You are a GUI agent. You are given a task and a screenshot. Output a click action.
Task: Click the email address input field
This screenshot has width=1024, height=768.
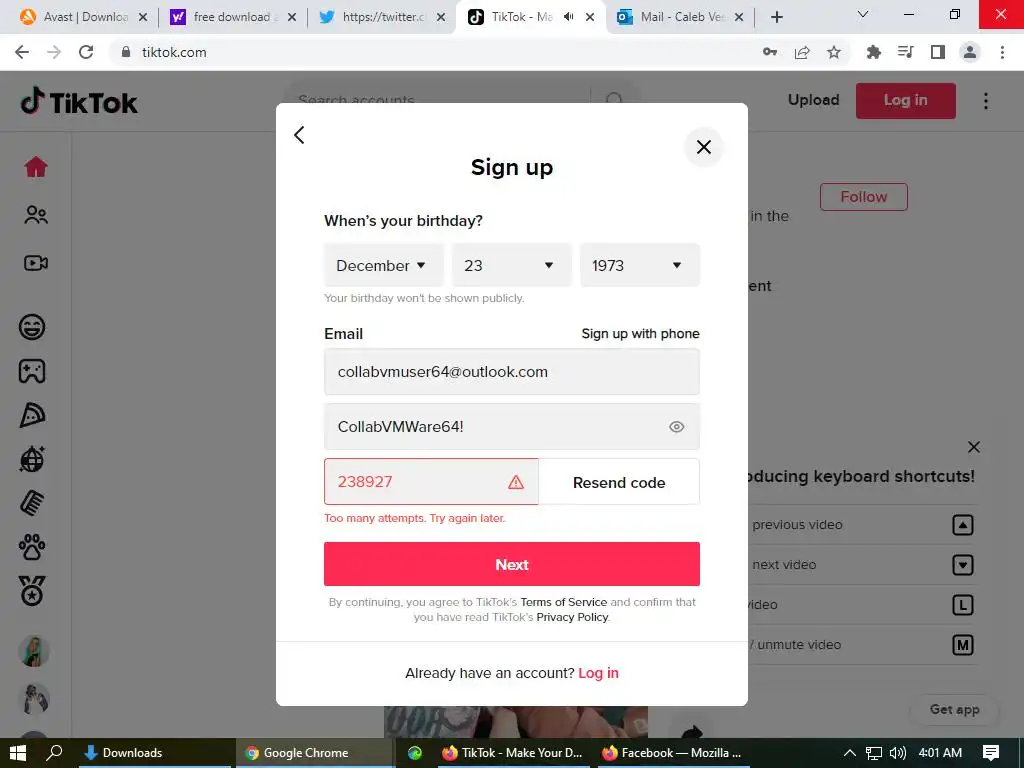(x=511, y=372)
